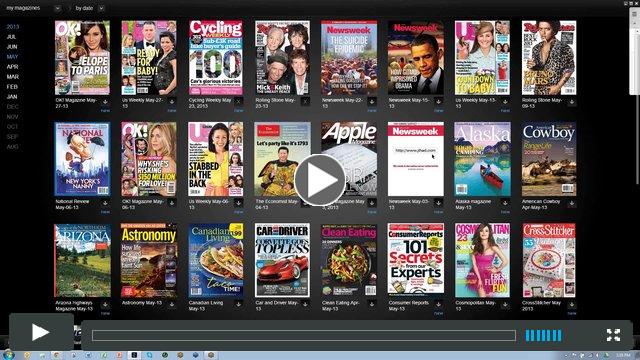
Task: Open the Cycling Weekly cover
Action: click(216, 58)
